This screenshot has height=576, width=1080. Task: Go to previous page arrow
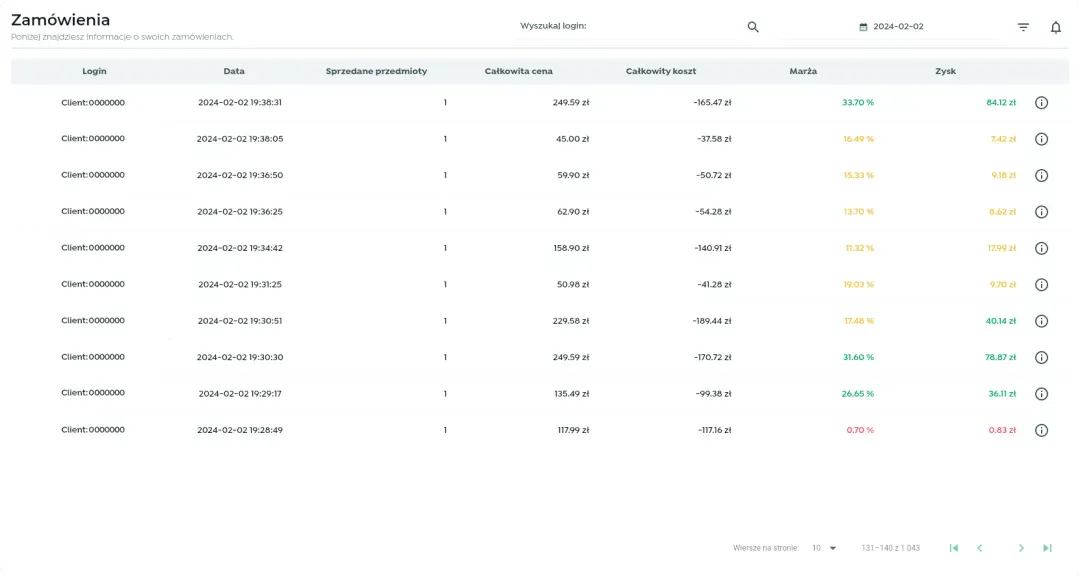pos(980,548)
